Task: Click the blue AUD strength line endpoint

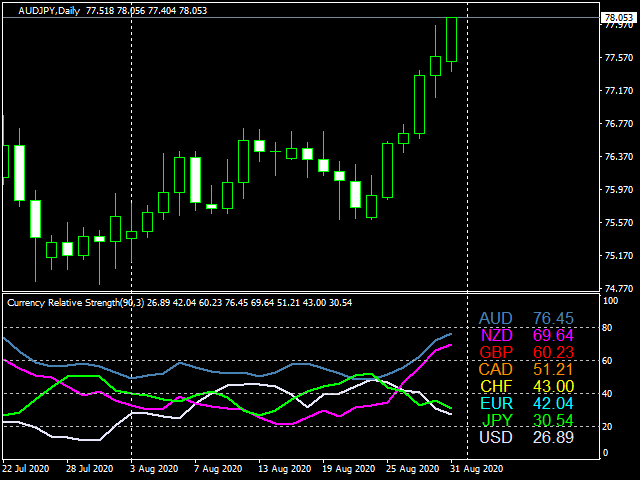Action: click(451, 334)
